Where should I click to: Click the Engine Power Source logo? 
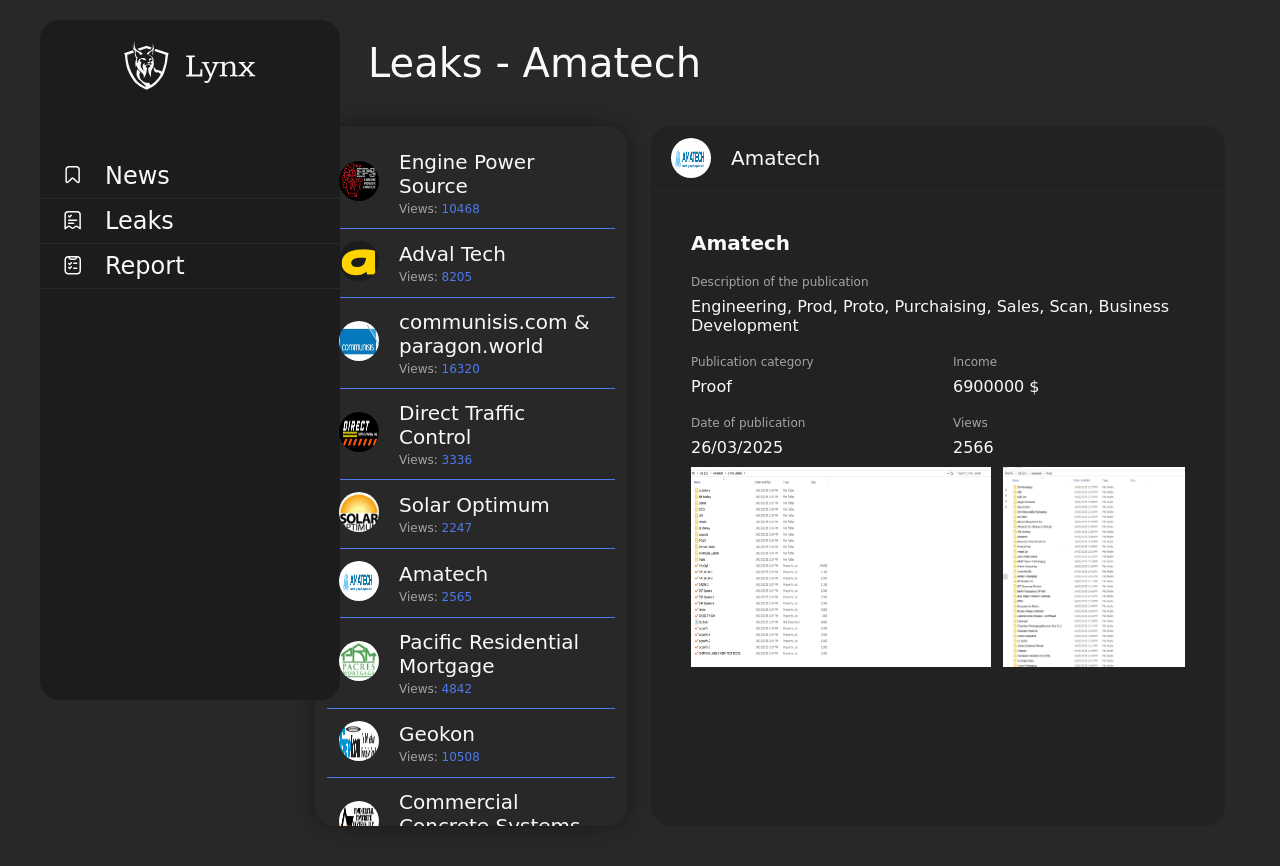pyautogui.click(x=359, y=181)
